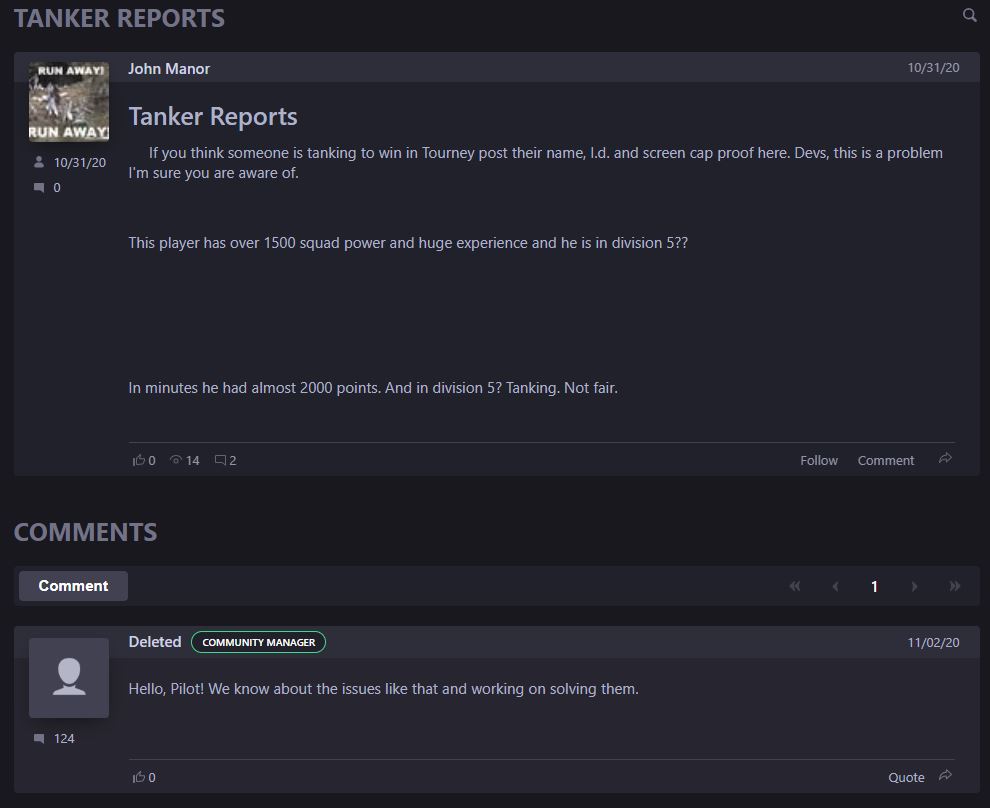Screen dimensions: 990x808
Task: Click the Deleted user's avatar placeholder
Action: pos(69,677)
